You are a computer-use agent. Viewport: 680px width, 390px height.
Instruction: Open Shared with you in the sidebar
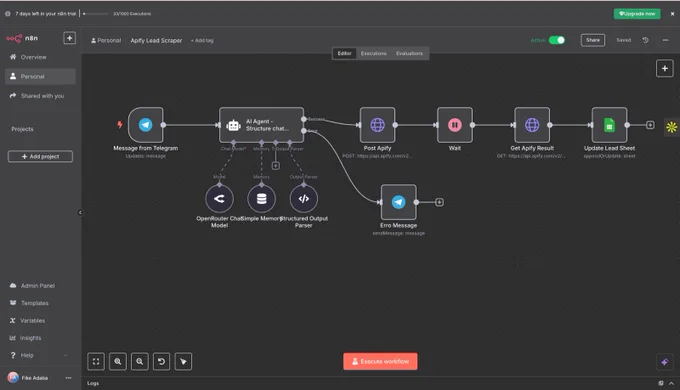[40, 96]
